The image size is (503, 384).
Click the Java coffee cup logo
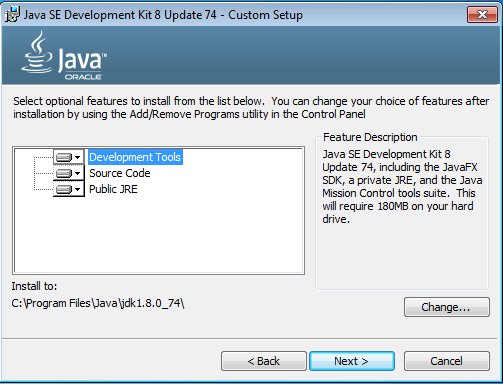coord(37,52)
